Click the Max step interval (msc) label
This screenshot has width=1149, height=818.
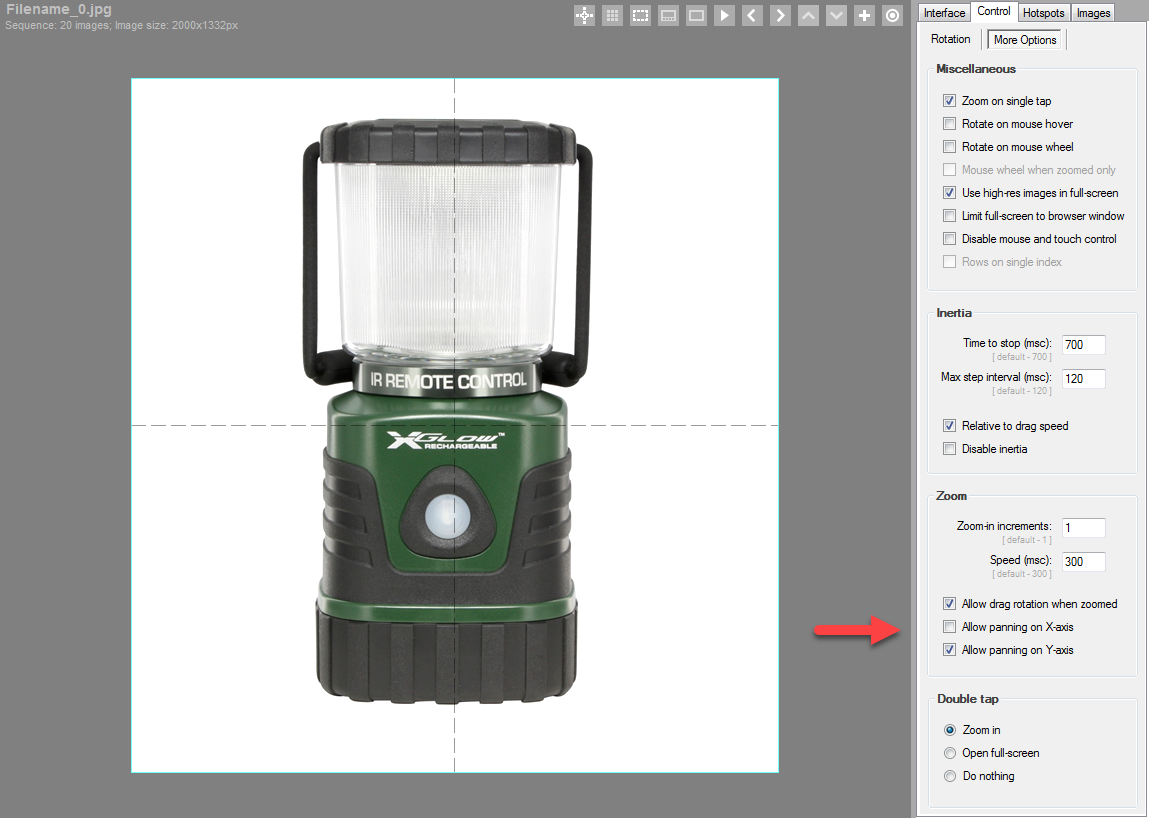tap(996, 377)
